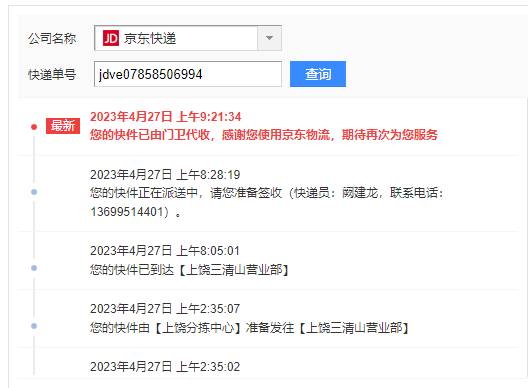
Task: Click the 公司名称 label
Action: coord(52,38)
